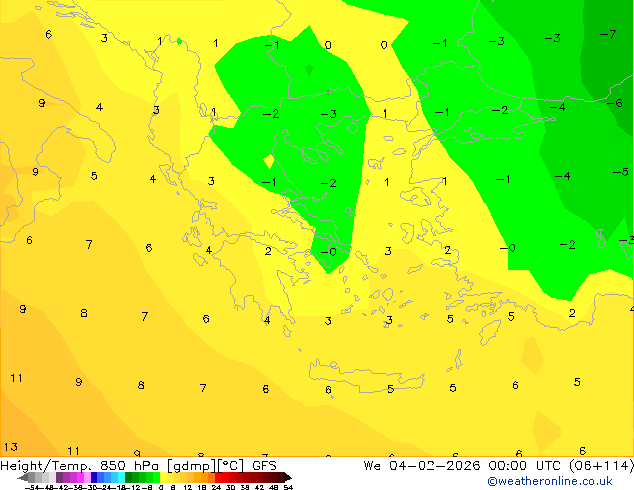Click the bright green swatch in the color legend
The image size is (634, 490).
click(x=157, y=478)
